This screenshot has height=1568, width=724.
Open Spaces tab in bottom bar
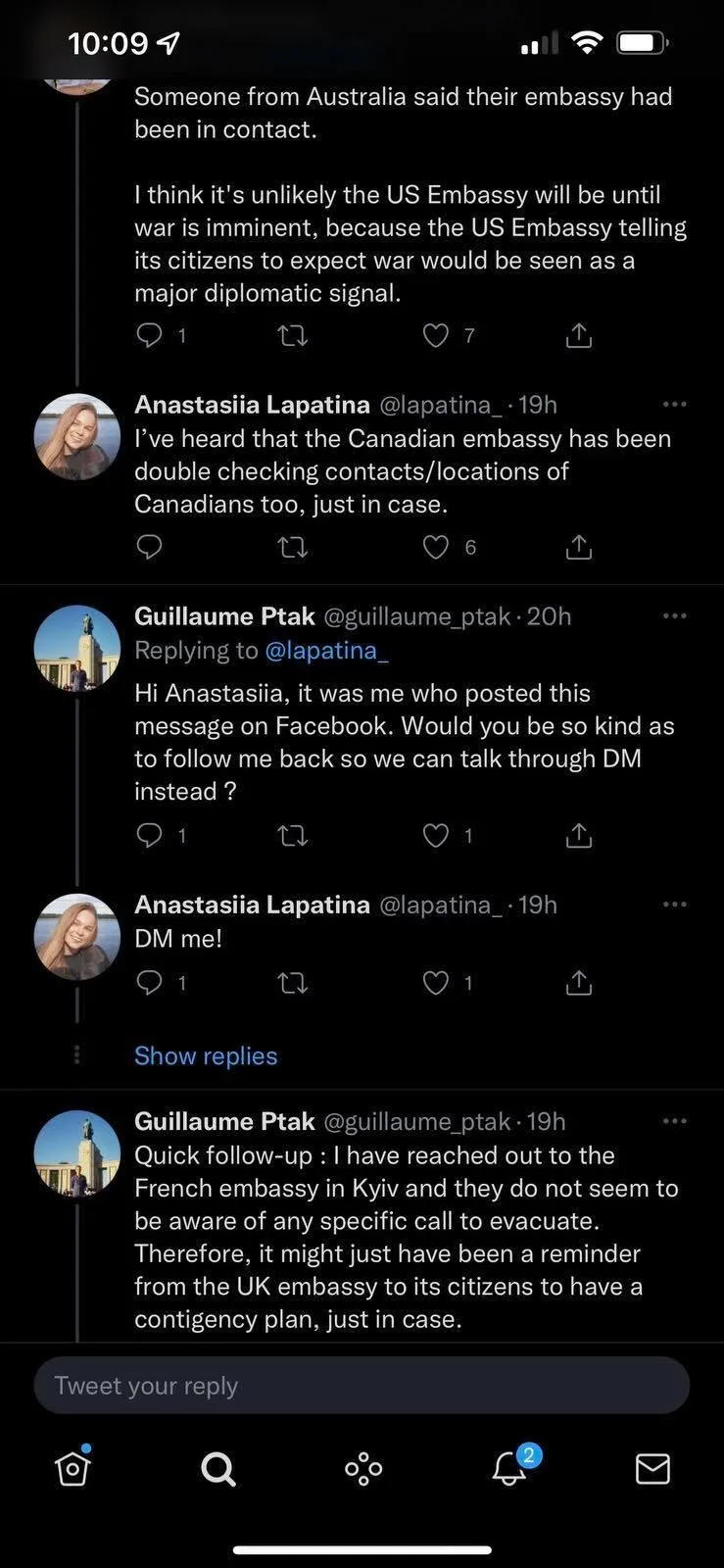pos(363,1468)
